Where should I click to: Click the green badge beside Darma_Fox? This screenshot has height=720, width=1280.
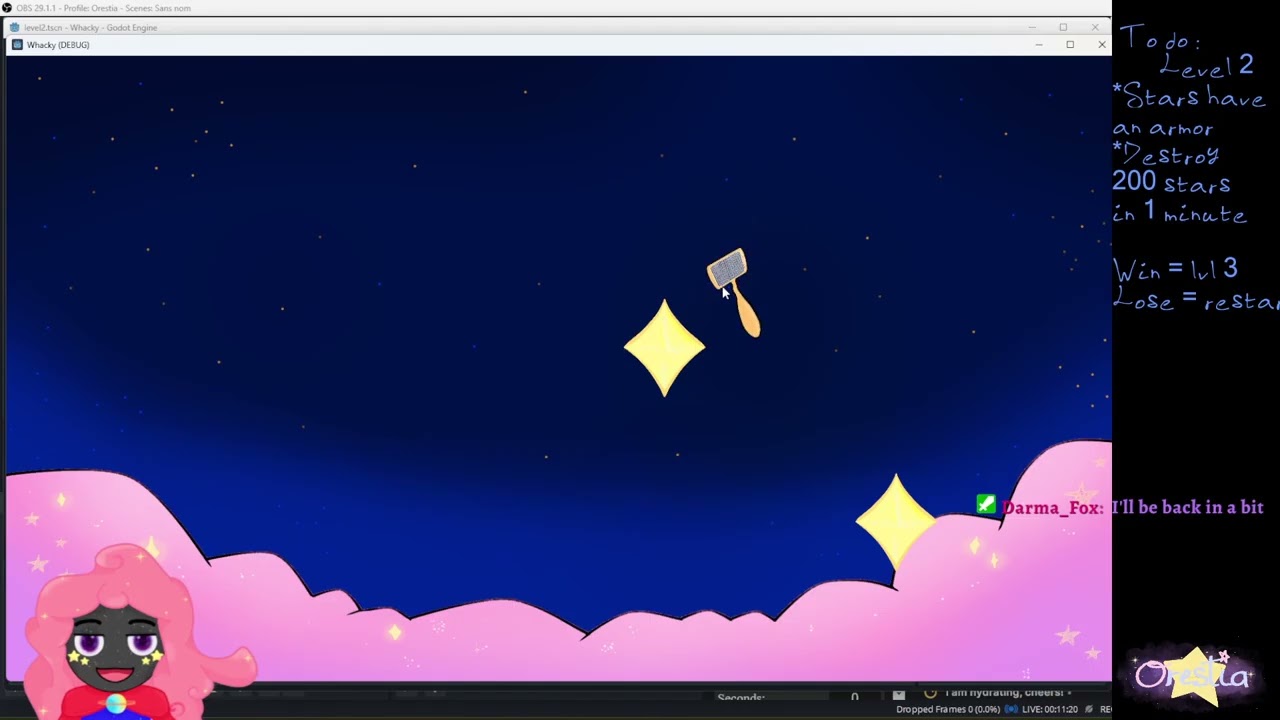(986, 505)
